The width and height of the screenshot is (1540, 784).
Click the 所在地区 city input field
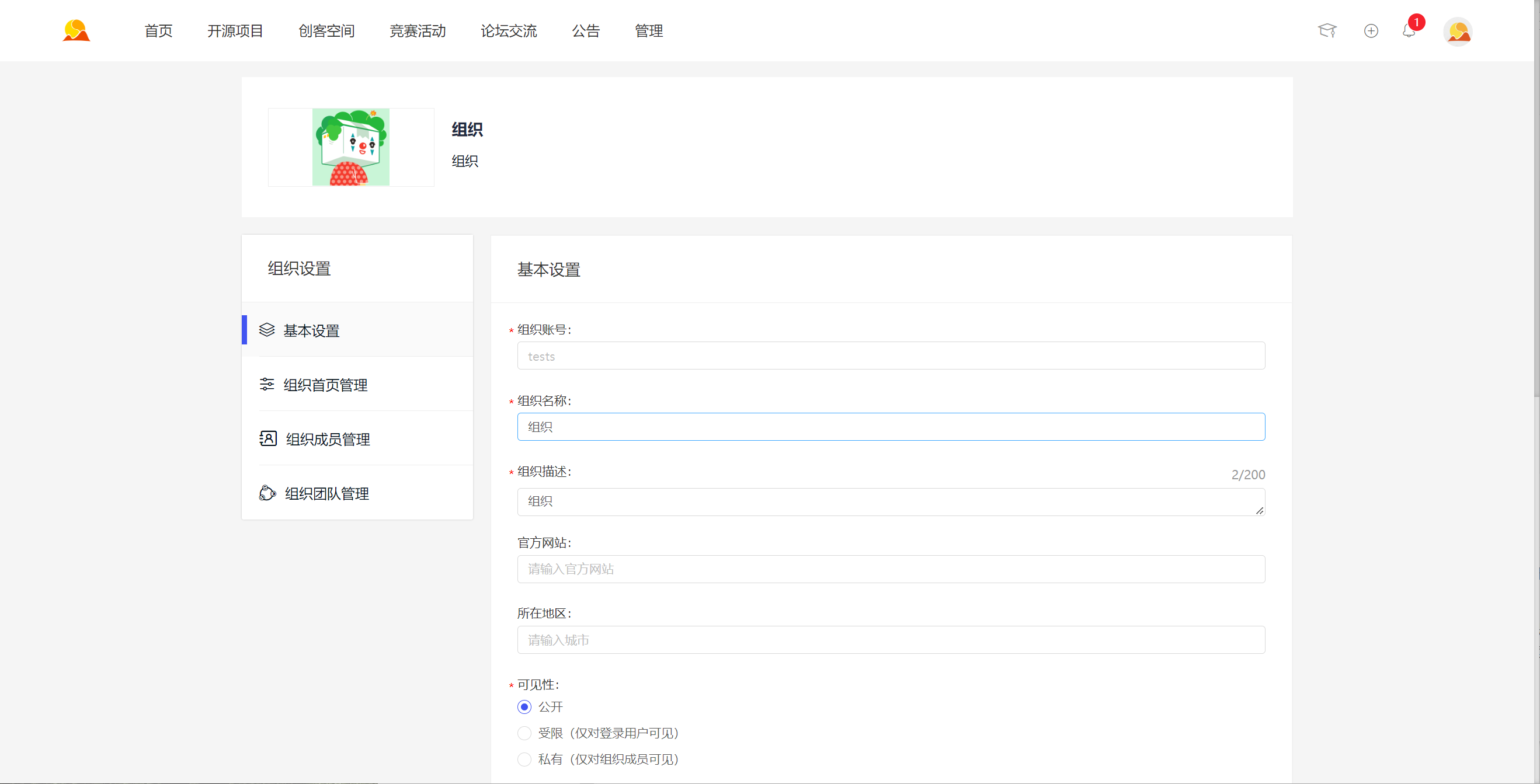(891, 640)
